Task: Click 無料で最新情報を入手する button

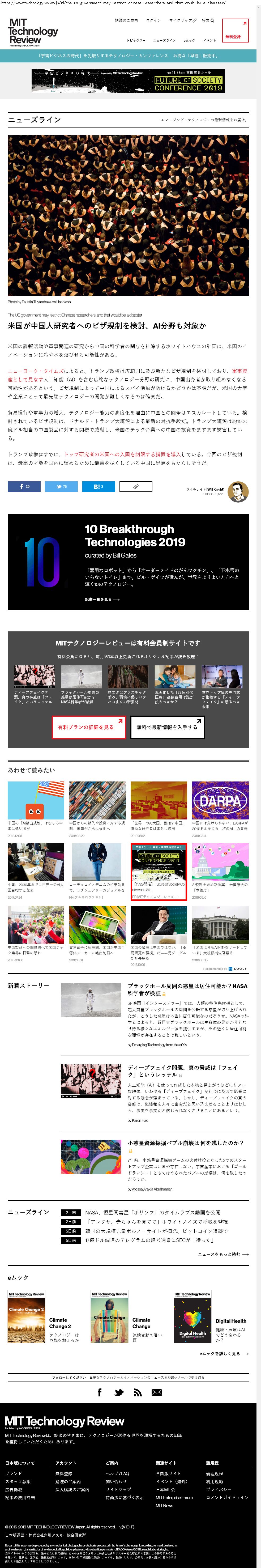Action: point(167,727)
